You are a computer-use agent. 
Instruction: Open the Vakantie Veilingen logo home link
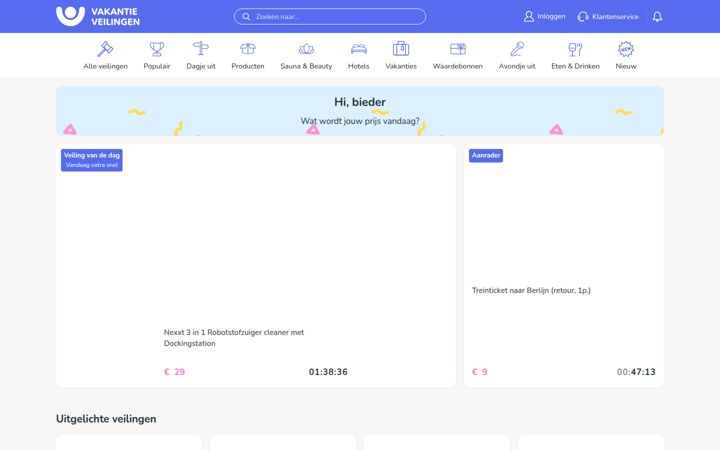pos(98,17)
